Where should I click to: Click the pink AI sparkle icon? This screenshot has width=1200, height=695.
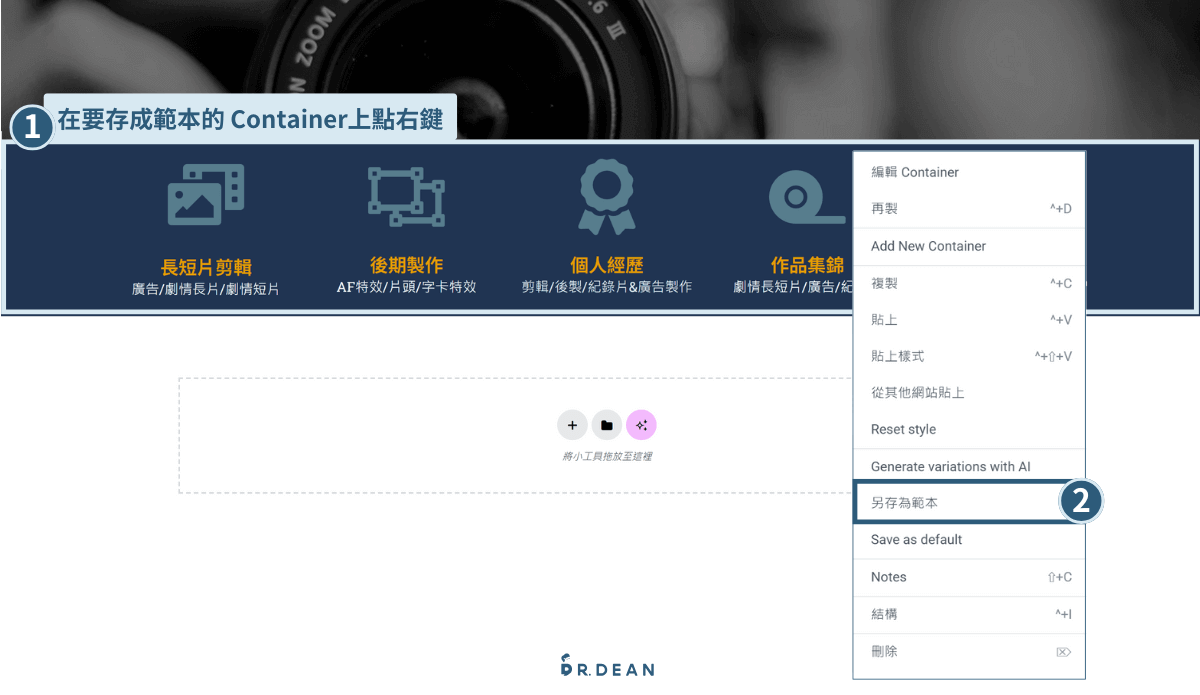coord(641,425)
